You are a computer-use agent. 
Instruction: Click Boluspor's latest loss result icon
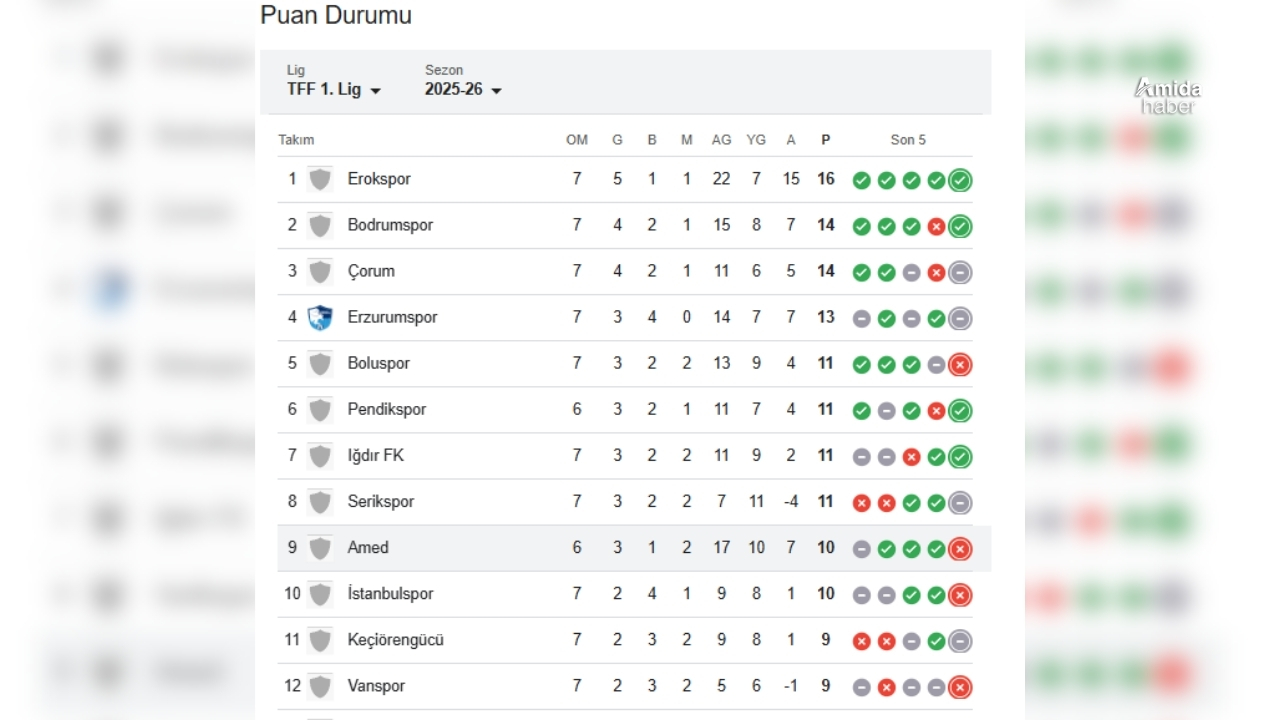[960, 364]
